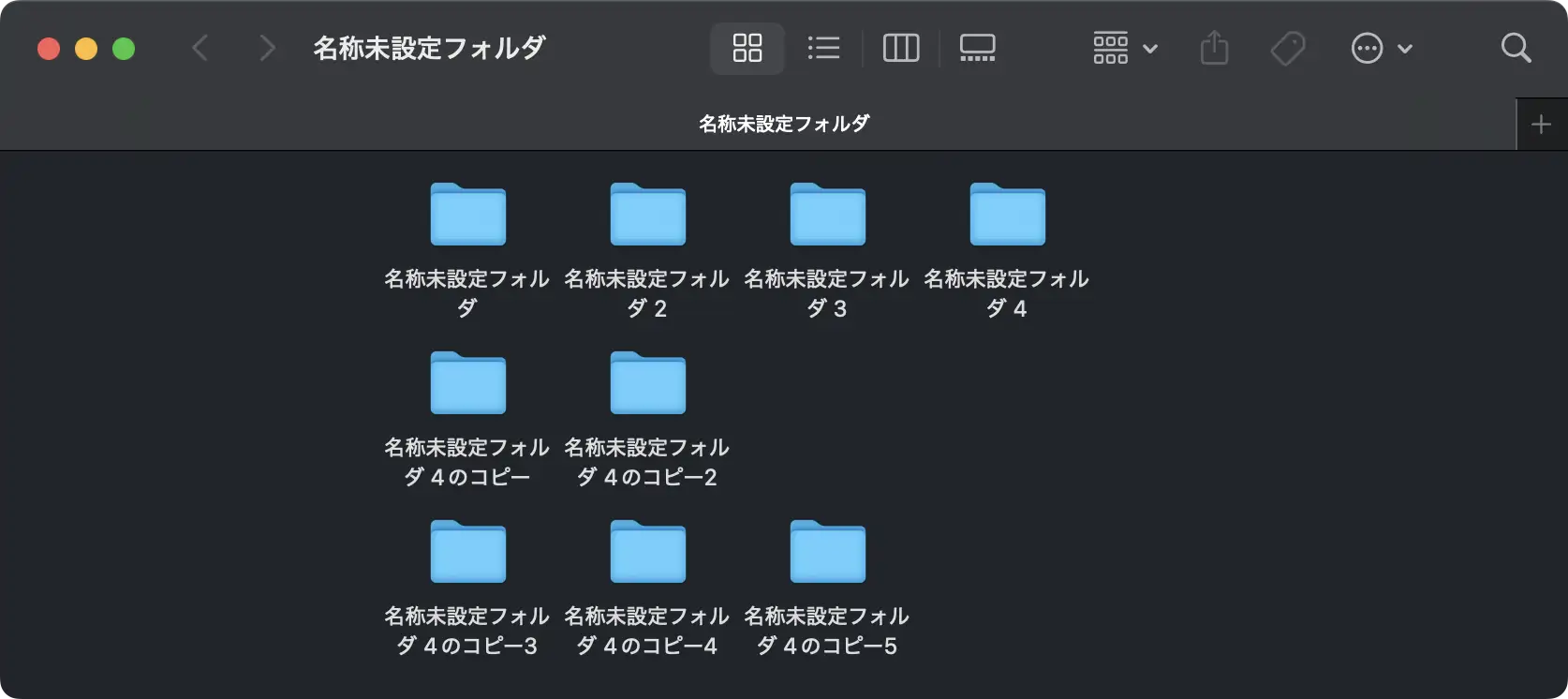Image resolution: width=1568 pixels, height=699 pixels.
Task: Open the action ellipsis dropdown menu
Action: (x=1381, y=48)
